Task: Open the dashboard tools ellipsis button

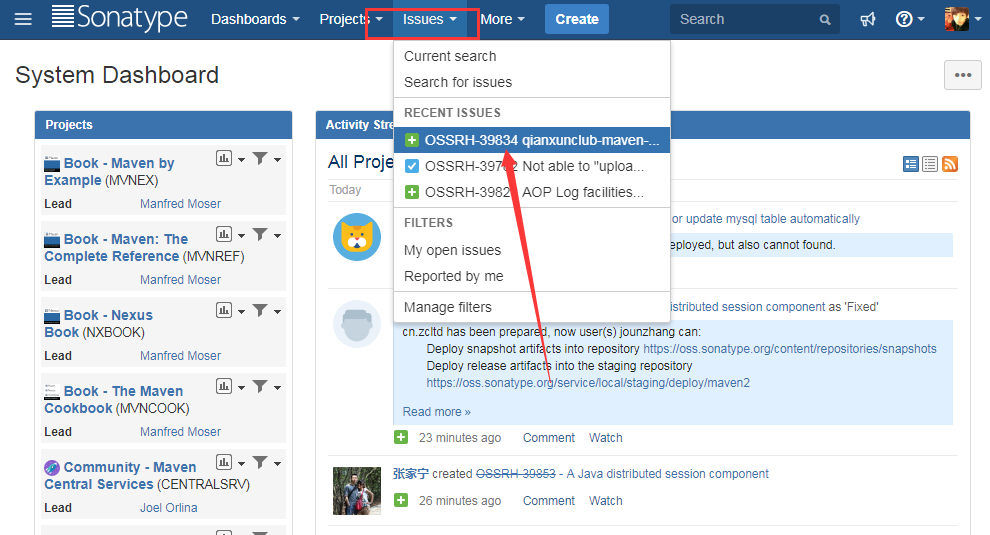Action: pyautogui.click(x=963, y=75)
